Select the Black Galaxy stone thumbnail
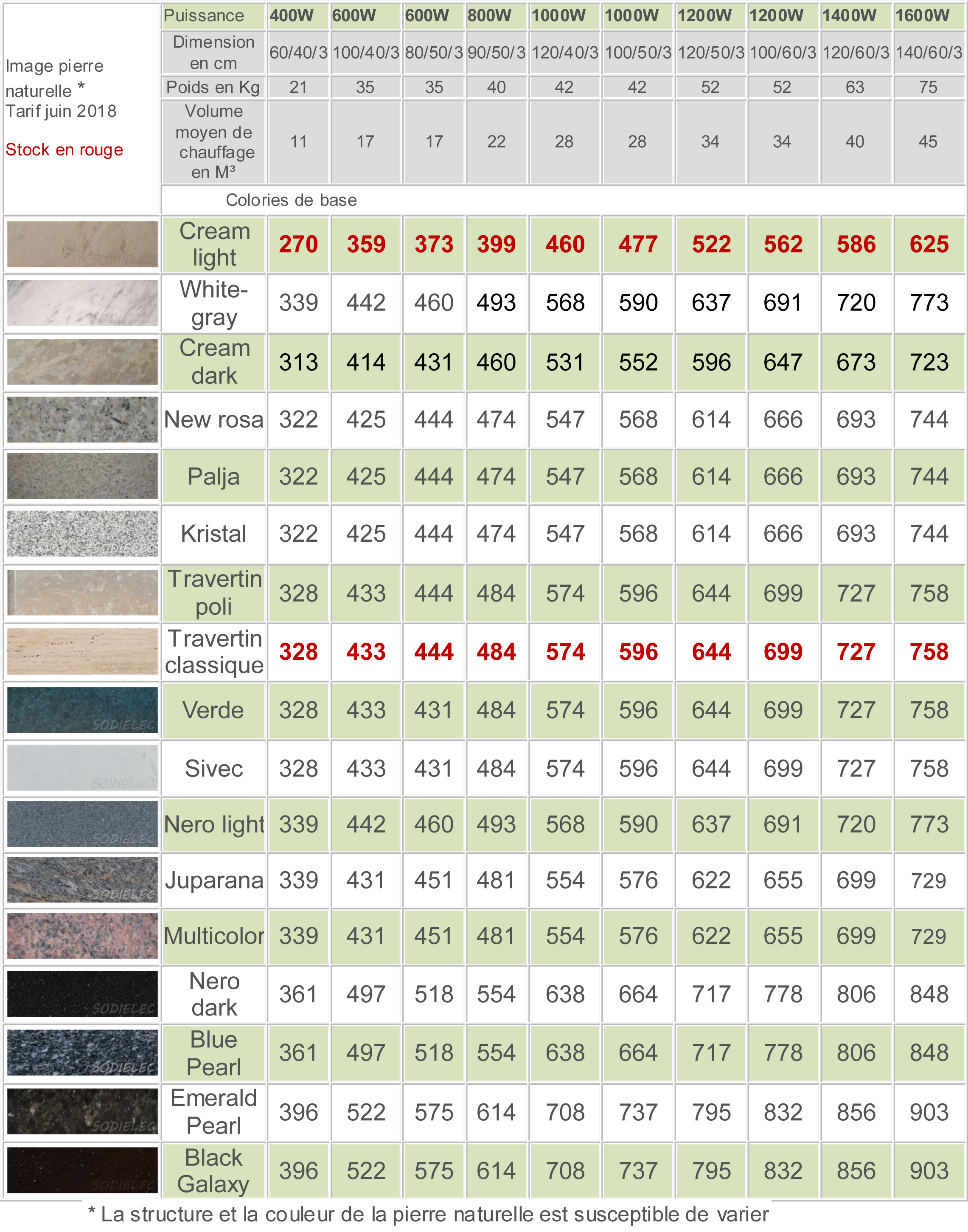Viewport: 968px width, 1232px height. tap(82, 1171)
